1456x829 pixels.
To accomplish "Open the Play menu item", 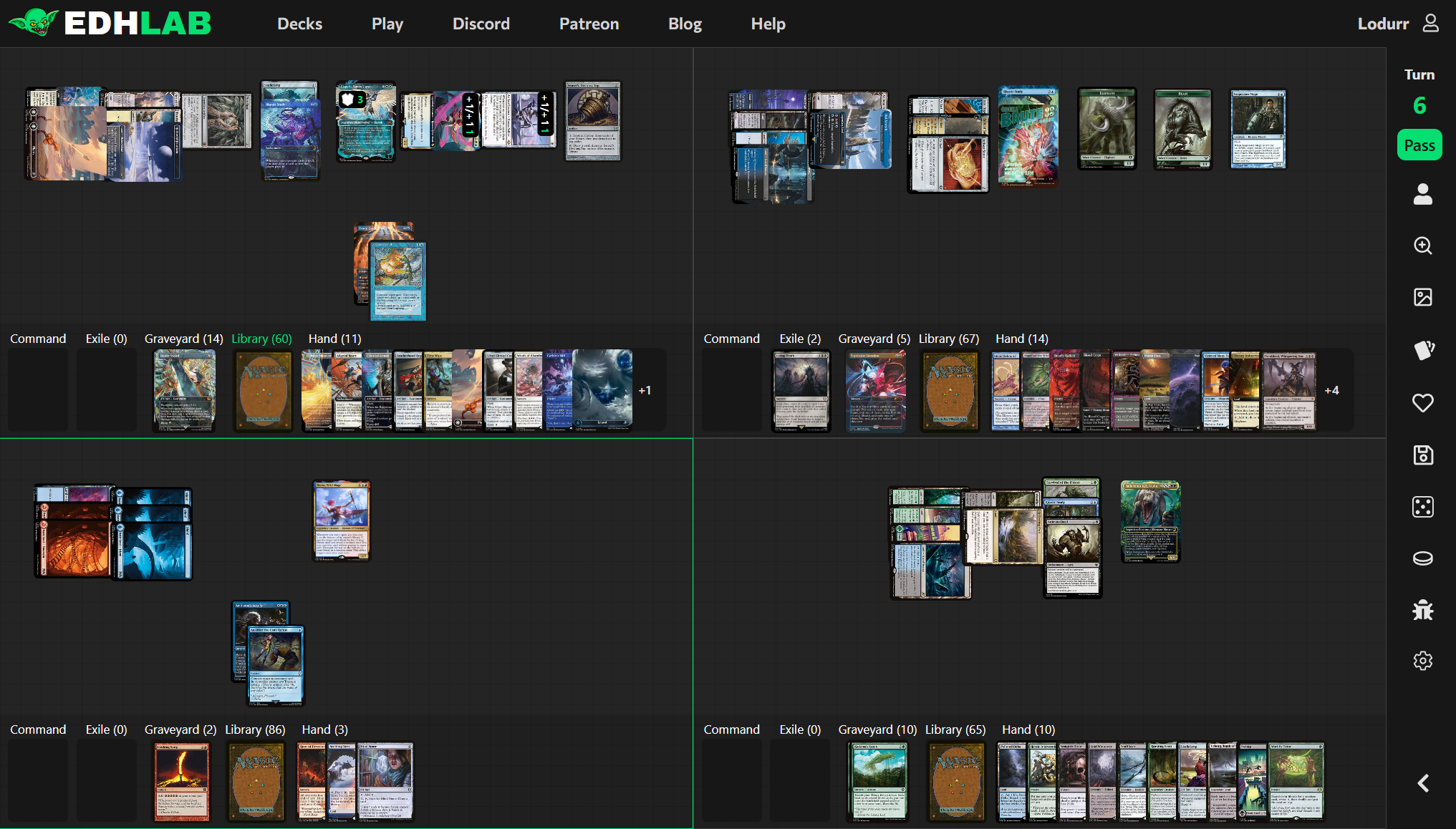I will [387, 24].
